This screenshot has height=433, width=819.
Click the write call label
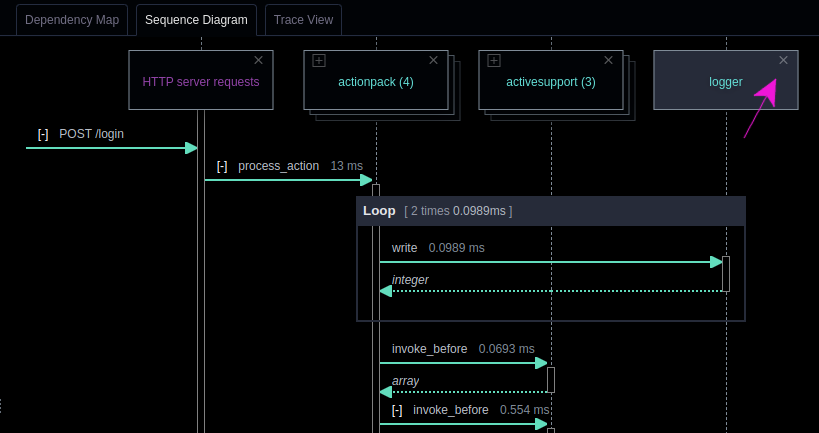[x=404, y=247]
